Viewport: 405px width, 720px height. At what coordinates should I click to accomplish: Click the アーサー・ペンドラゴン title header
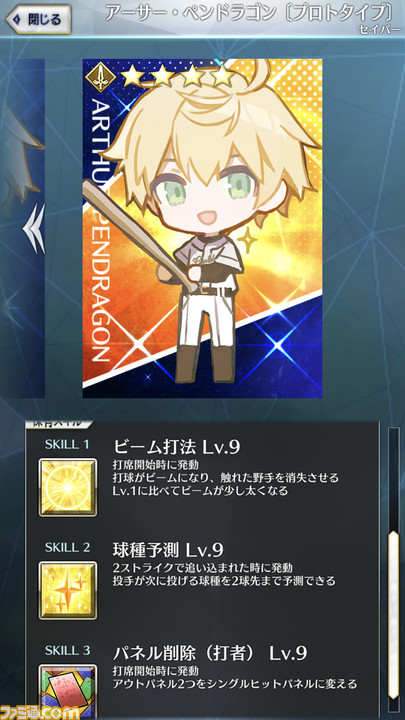pyautogui.click(x=250, y=14)
